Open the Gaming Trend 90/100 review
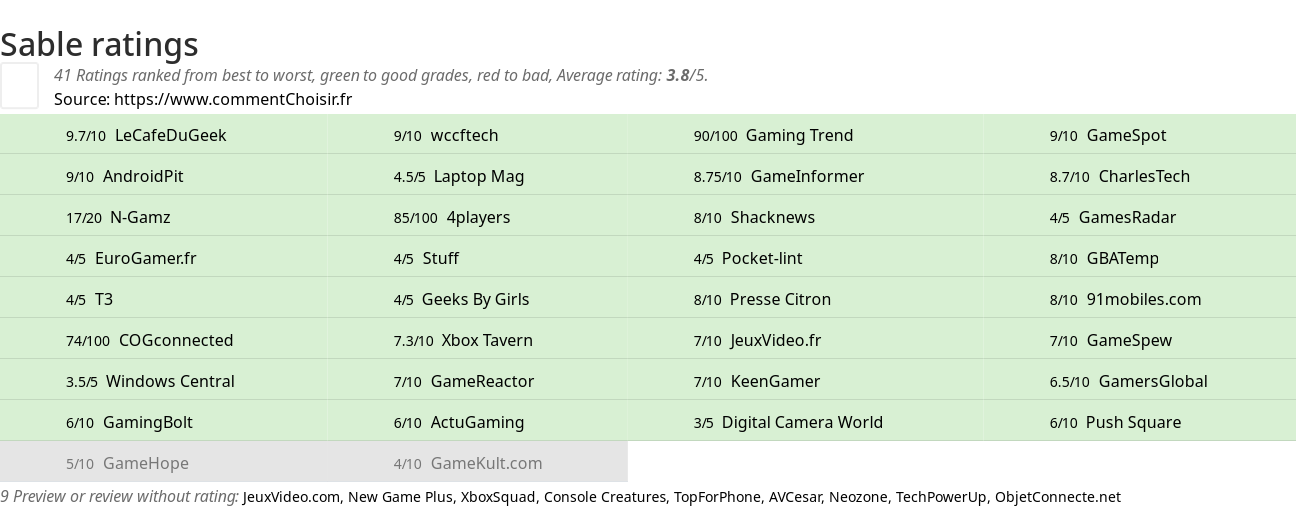Screen dimensions: 1296x507 (x=773, y=135)
